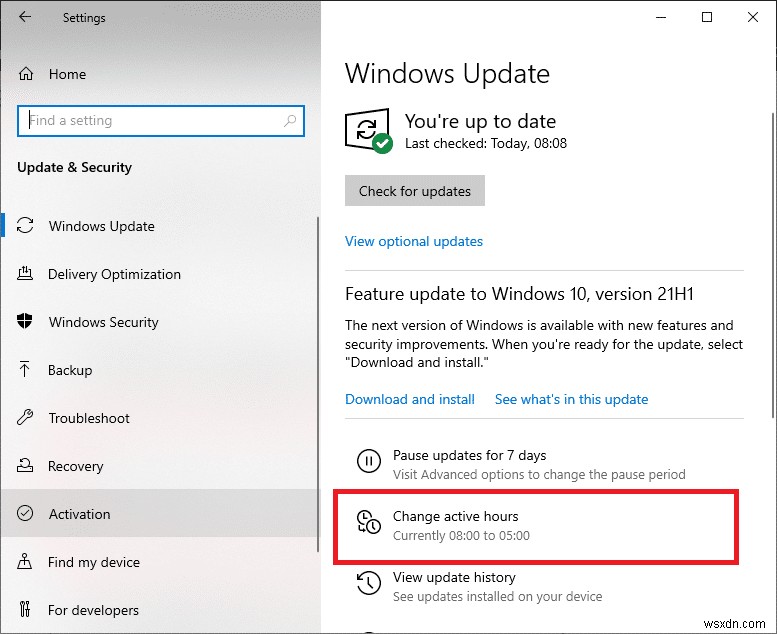Click the Delivery Optimization icon

tap(26, 274)
